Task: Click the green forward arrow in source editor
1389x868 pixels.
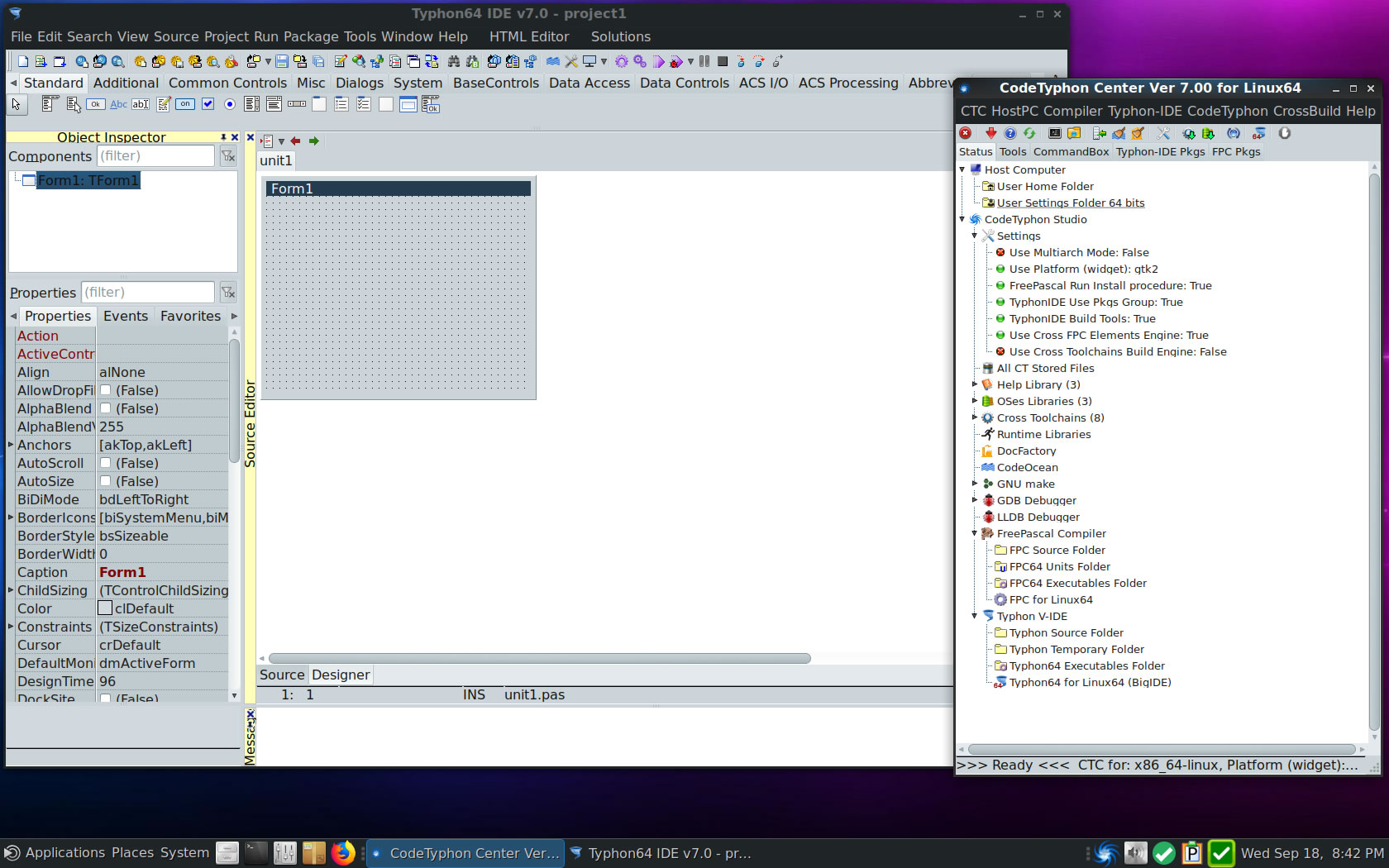Action: coord(313,141)
